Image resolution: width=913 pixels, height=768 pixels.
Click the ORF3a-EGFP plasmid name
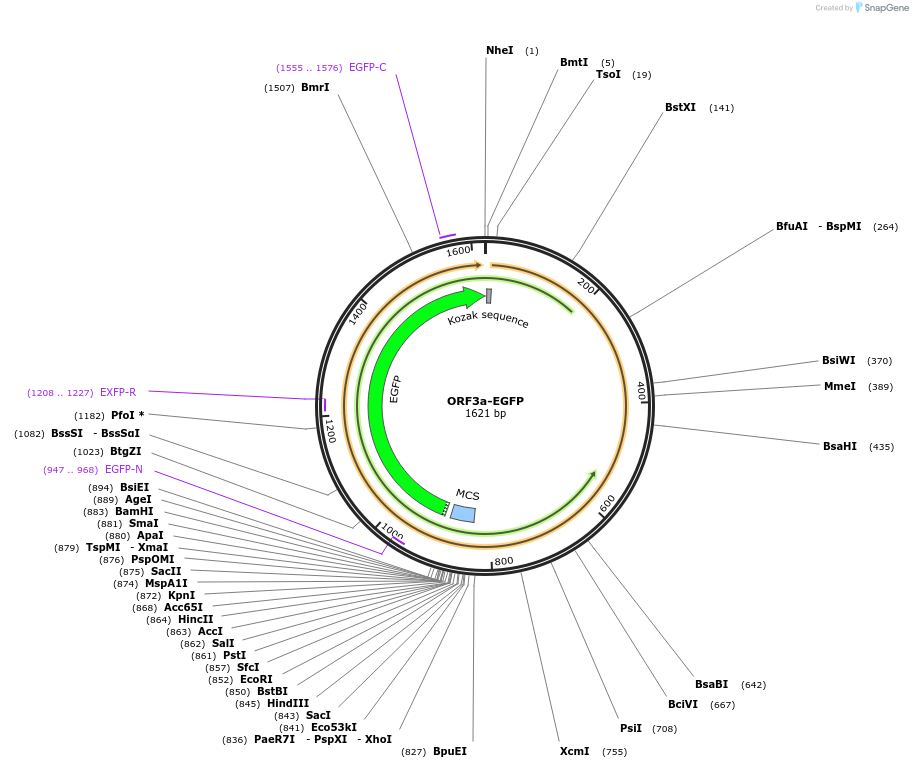(485, 401)
